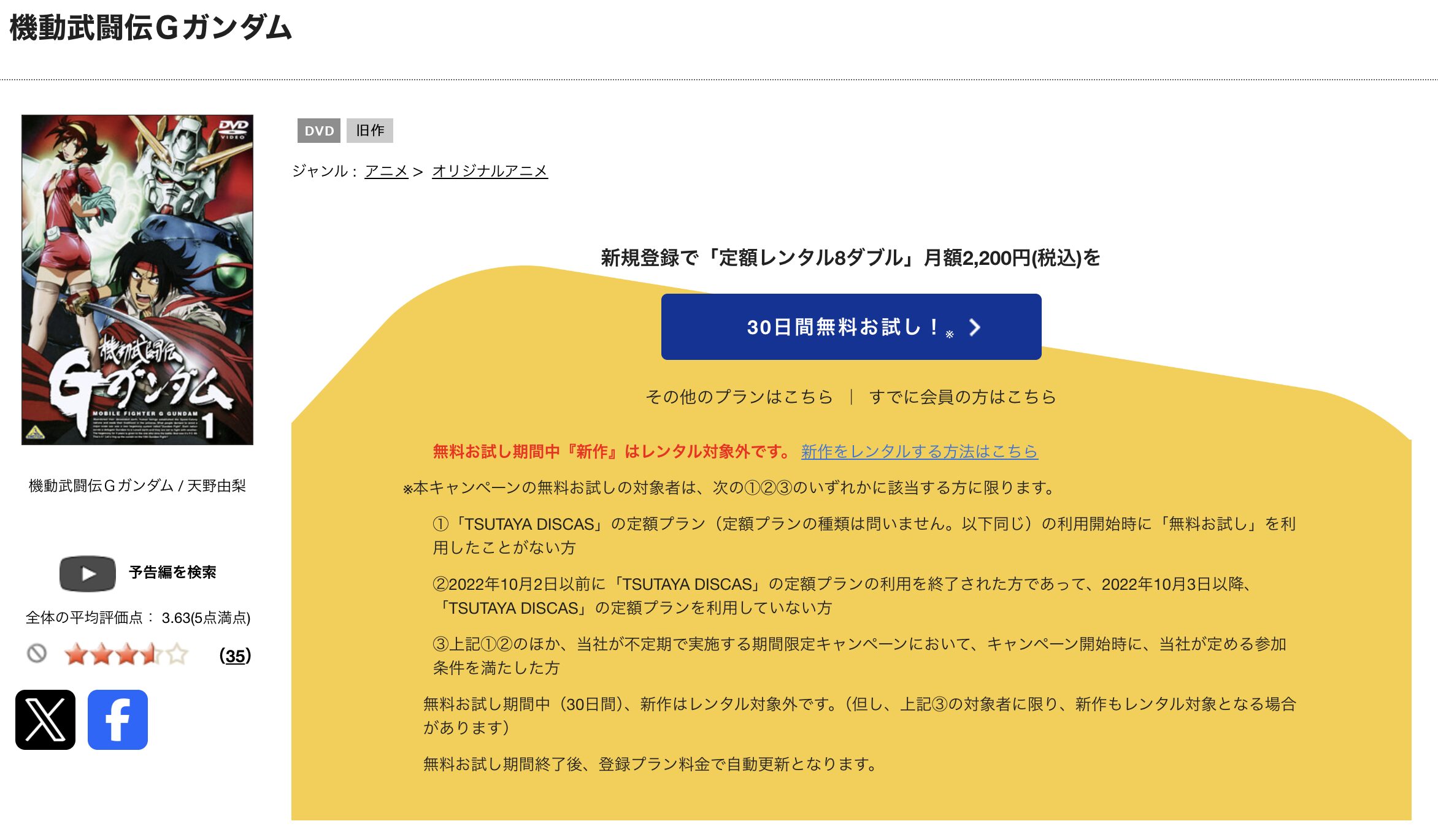The height and width of the screenshot is (840, 1438).
Task: Open the アニメ genre link
Action: pyautogui.click(x=386, y=171)
